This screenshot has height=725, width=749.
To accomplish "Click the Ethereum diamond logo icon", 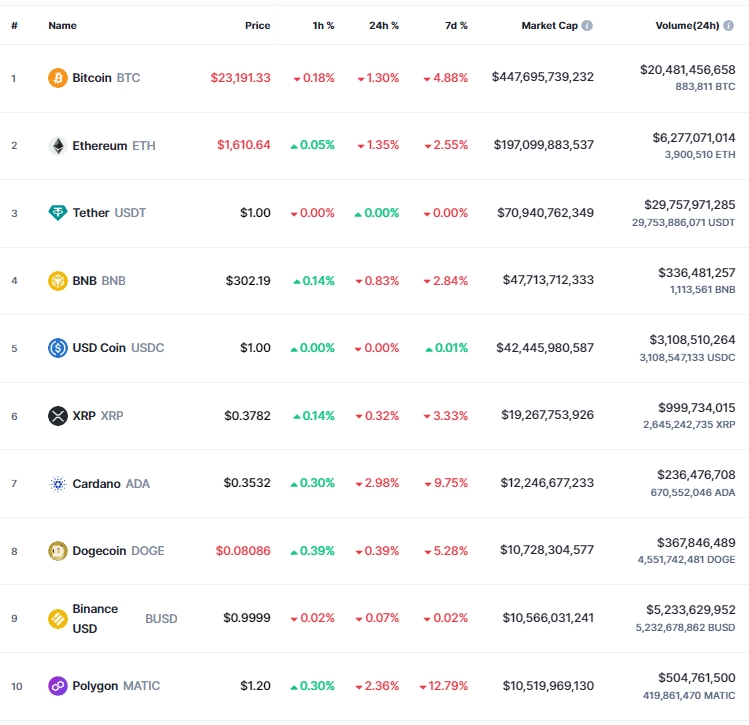I will pyautogui.click(x=58, y=145).
